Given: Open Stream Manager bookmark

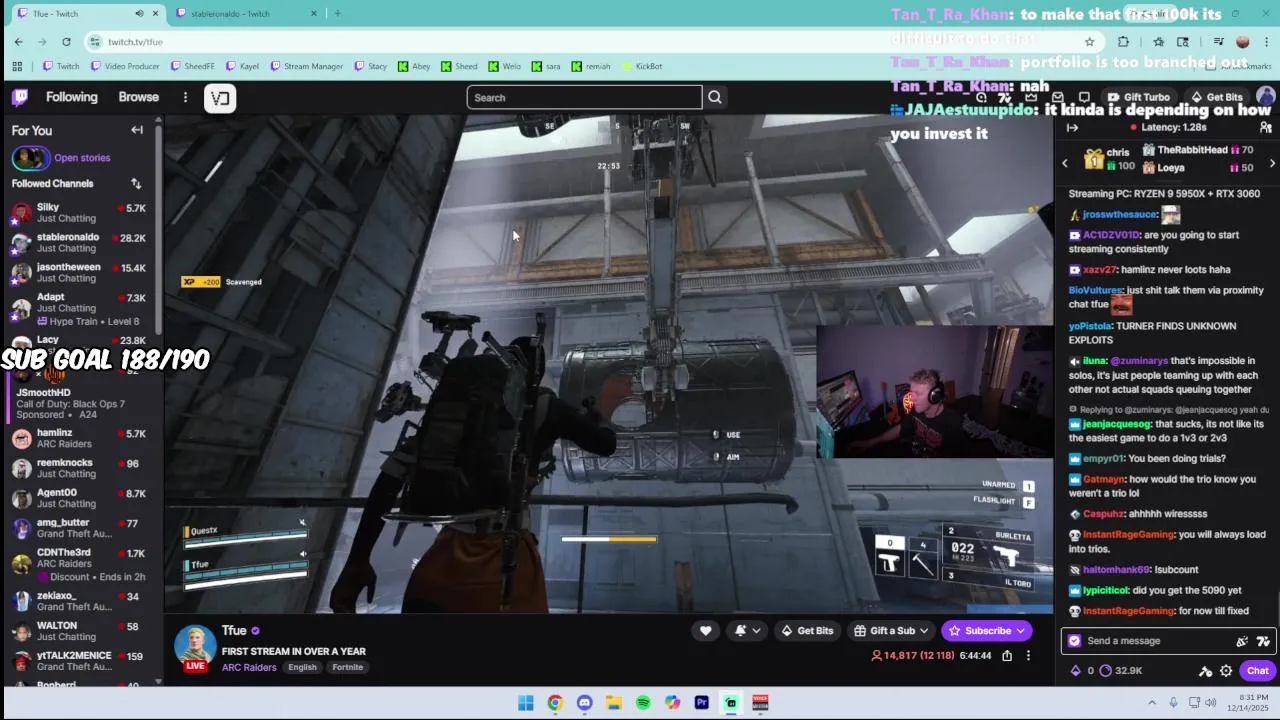Looking at the screenshot, I should (306, 66).
